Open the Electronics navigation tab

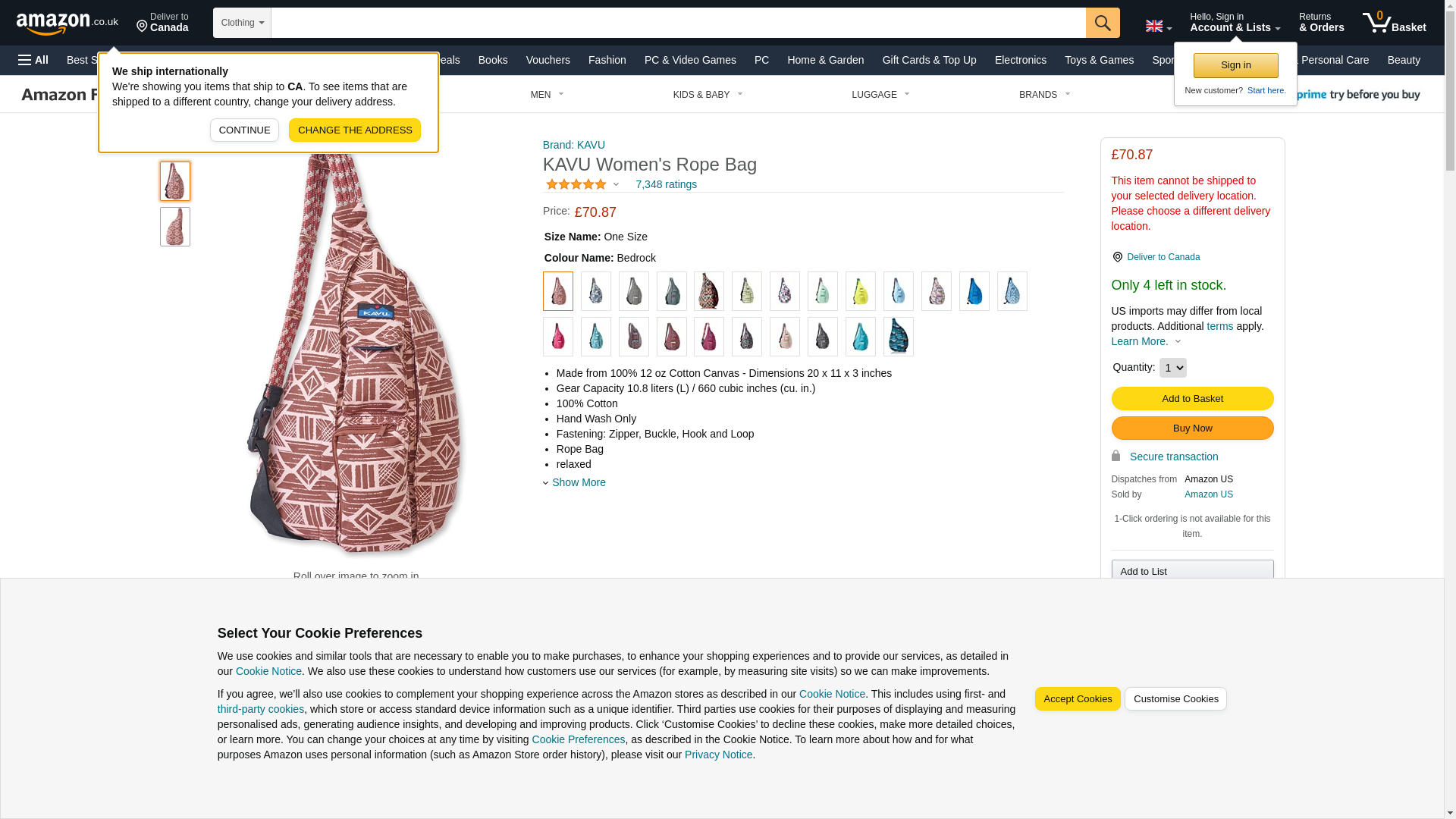1020,60
